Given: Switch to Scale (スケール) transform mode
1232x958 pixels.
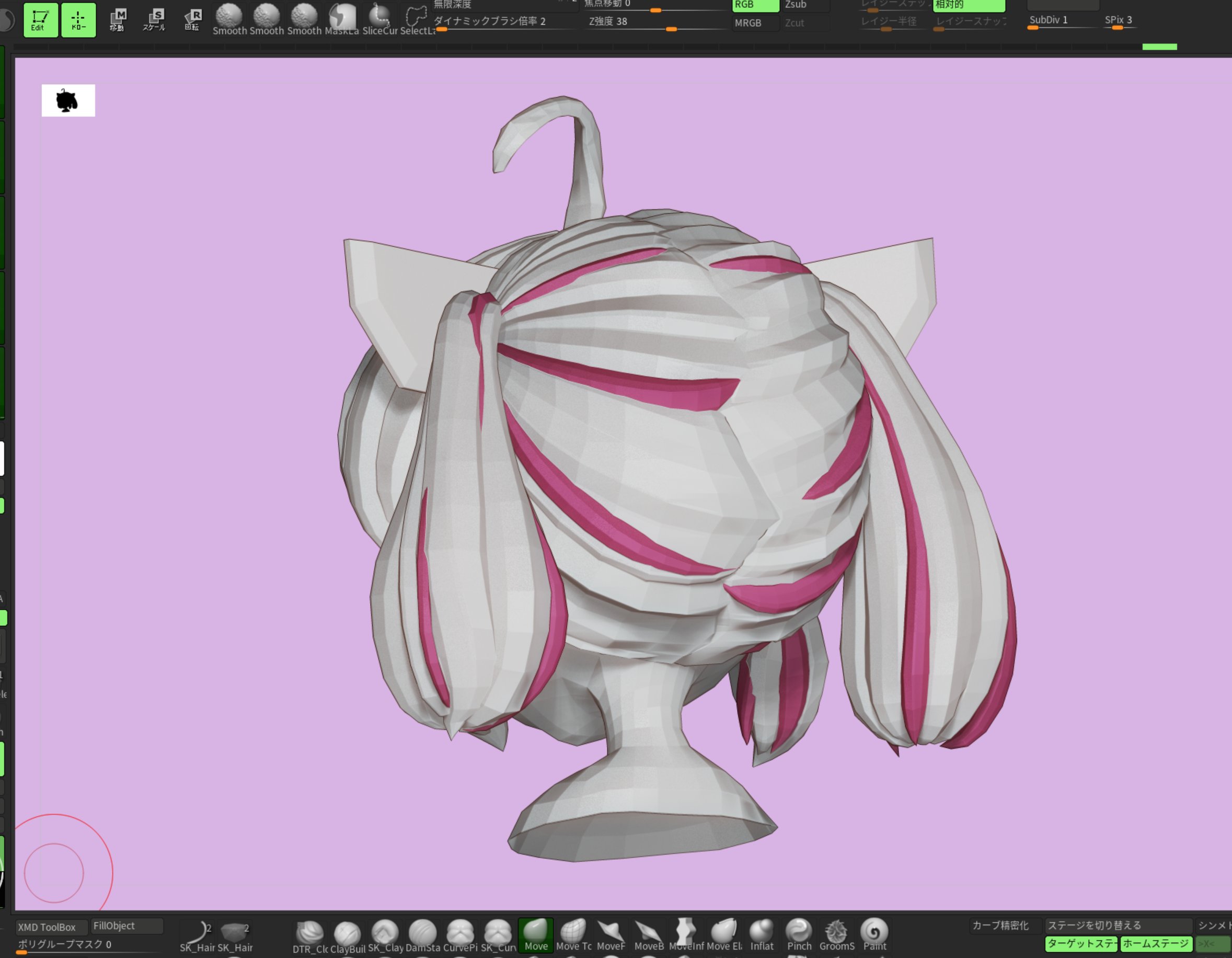Looking at the screenshot, I should 155,20.
